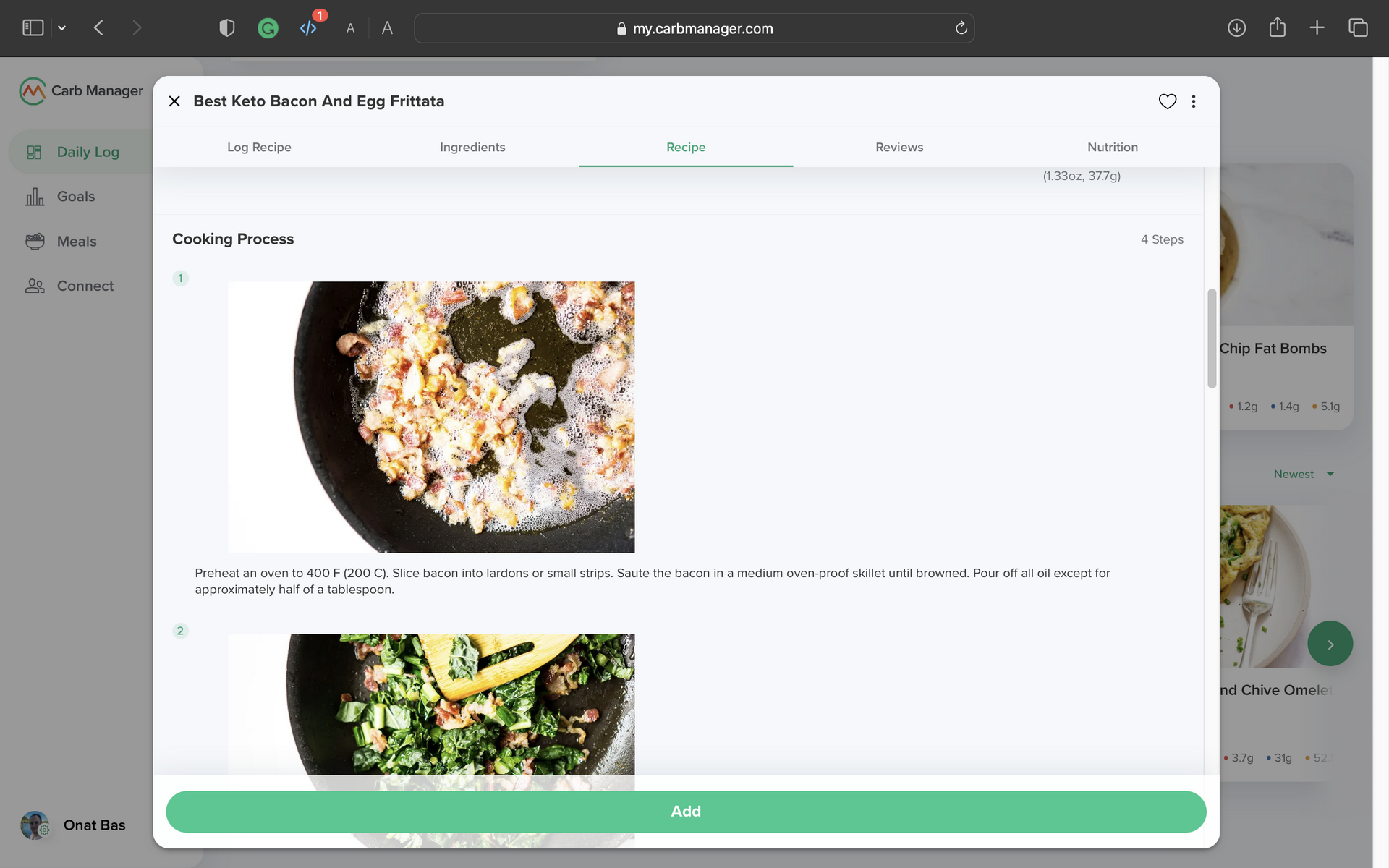
Task: Open the Reviews tab section
Action: click(899, 147)
